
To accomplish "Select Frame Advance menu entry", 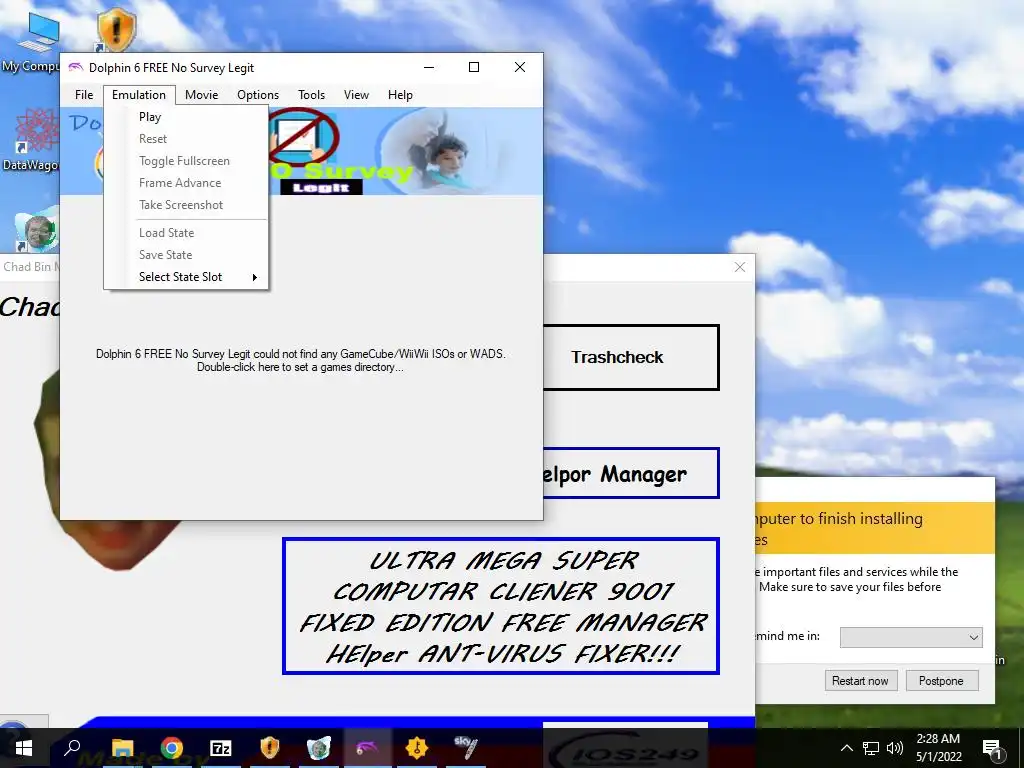I will 186,183.
